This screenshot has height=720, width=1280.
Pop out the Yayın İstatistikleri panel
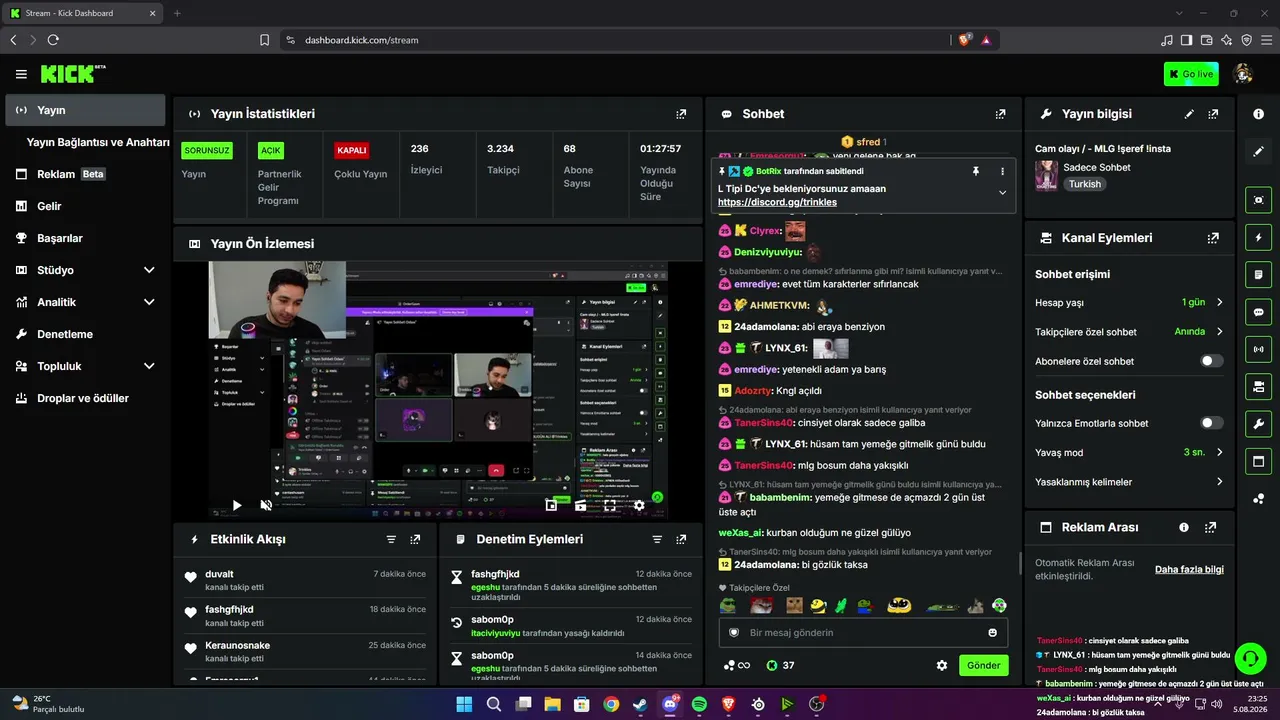point(681,114)
